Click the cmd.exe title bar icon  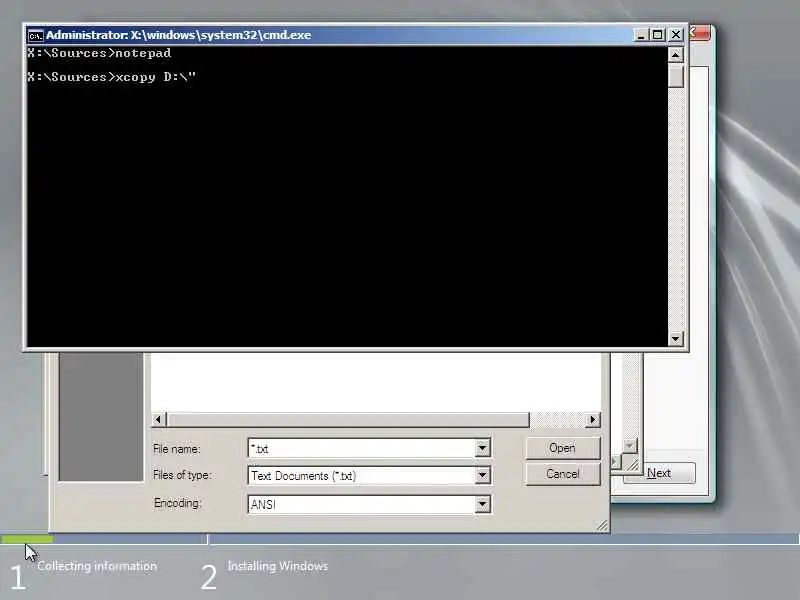[35, 35]
